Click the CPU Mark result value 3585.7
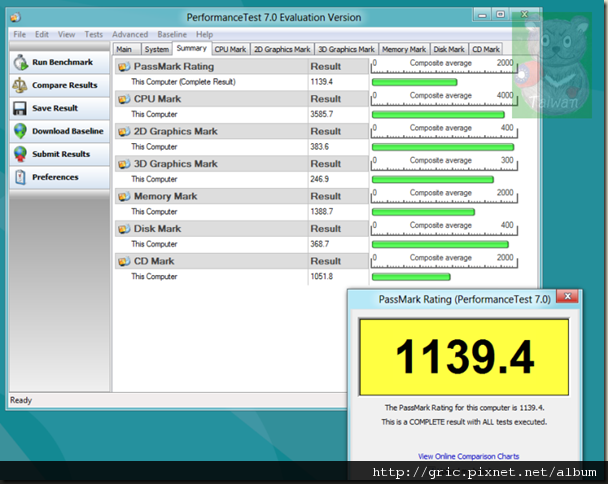Viewport: 608px width, 484px height. click(x=321, y=114)
